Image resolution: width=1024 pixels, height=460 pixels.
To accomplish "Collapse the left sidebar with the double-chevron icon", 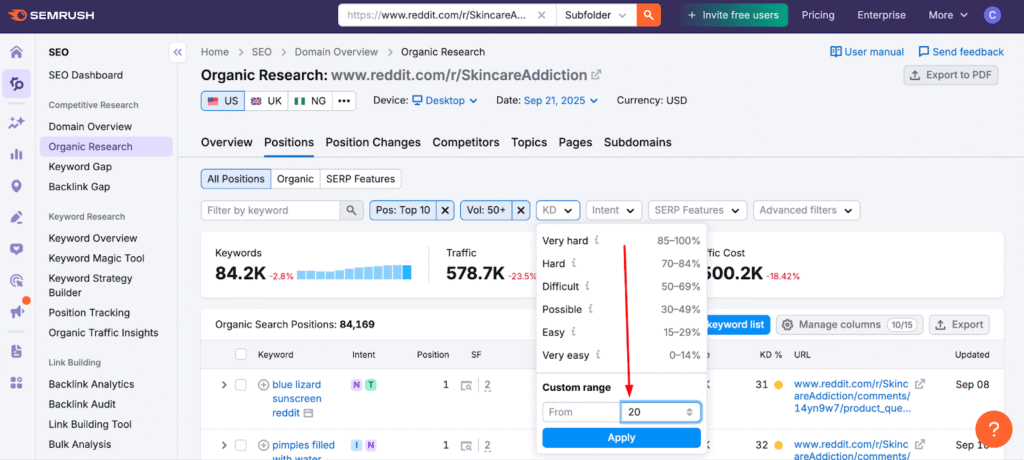I will click(178, 52).
